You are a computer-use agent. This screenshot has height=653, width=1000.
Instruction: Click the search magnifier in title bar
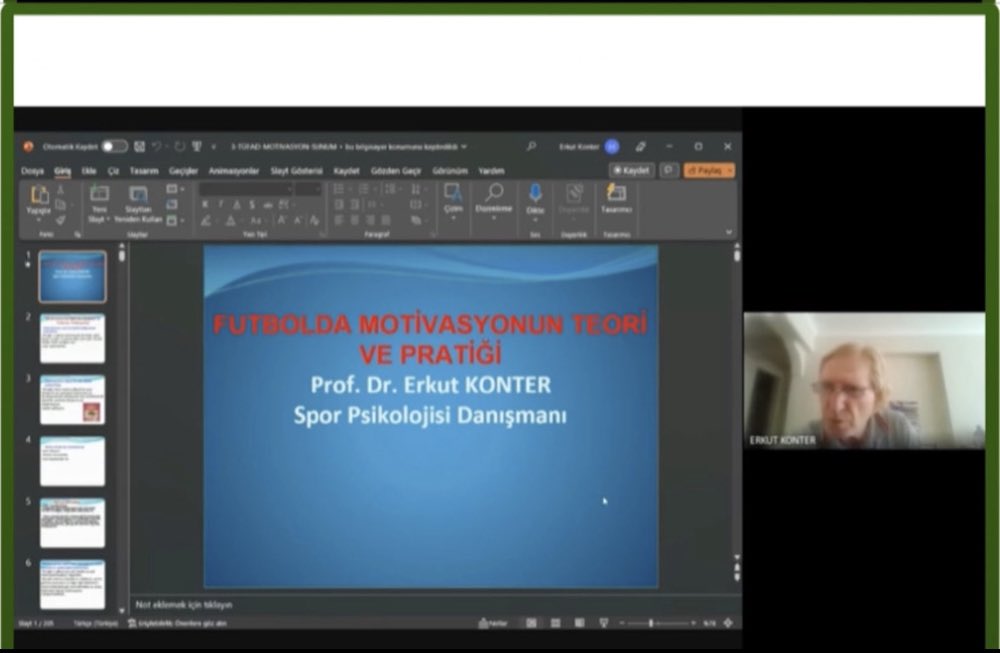[x=531, y=147]
